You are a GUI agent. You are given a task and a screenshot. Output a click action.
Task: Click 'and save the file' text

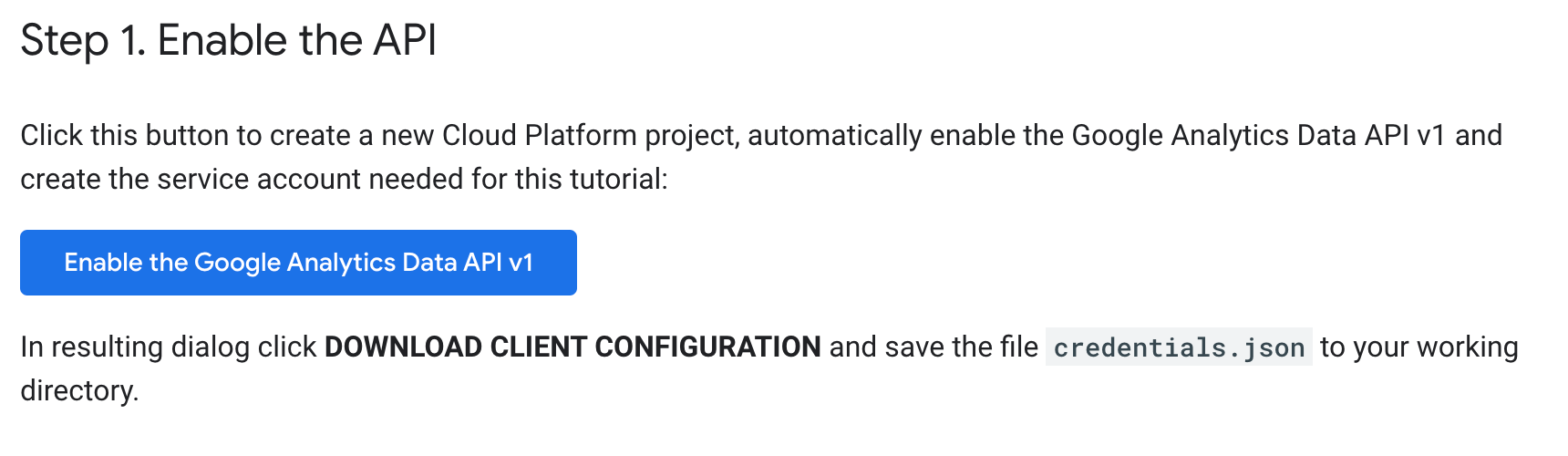(x=934, y=347)
